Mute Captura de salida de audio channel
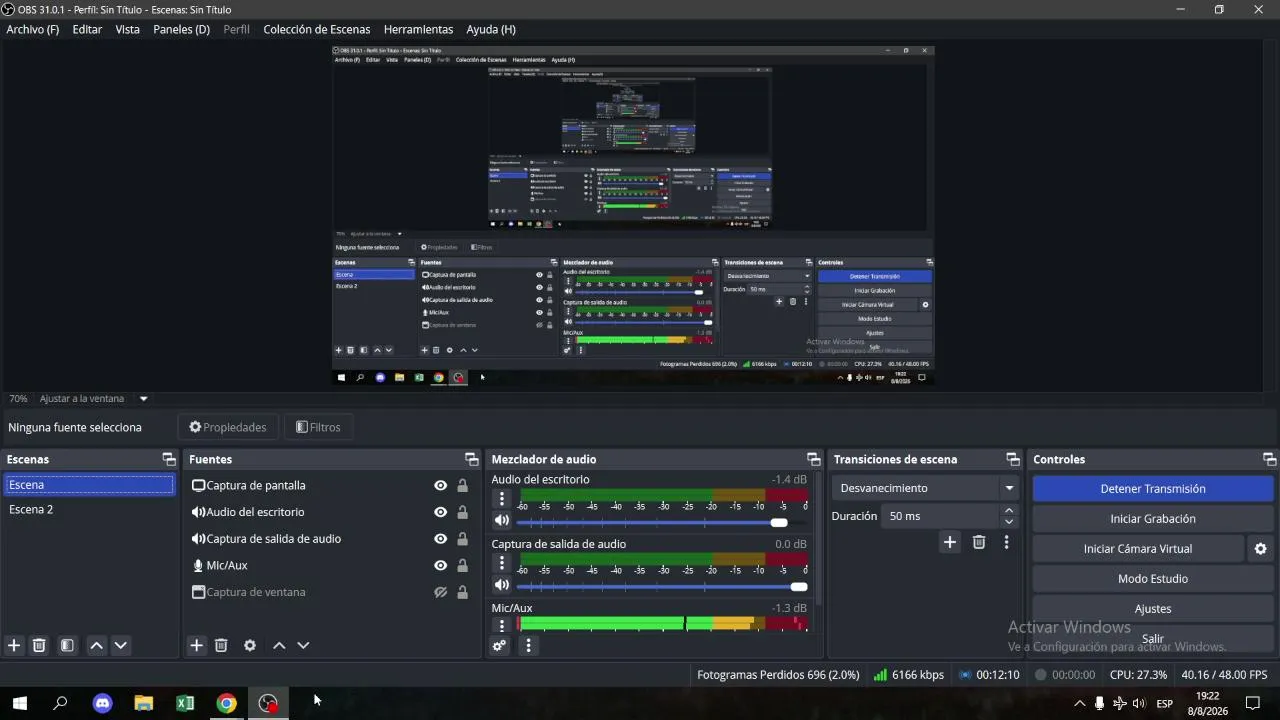1280x720 pixels. [x=502, y=585]
